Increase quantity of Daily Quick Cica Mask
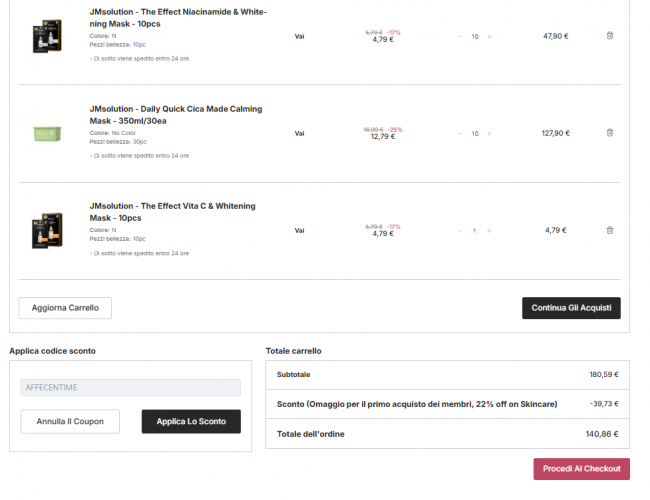This screenshot has height=500, width=650. pyautogui.click(x=489, y=133)
